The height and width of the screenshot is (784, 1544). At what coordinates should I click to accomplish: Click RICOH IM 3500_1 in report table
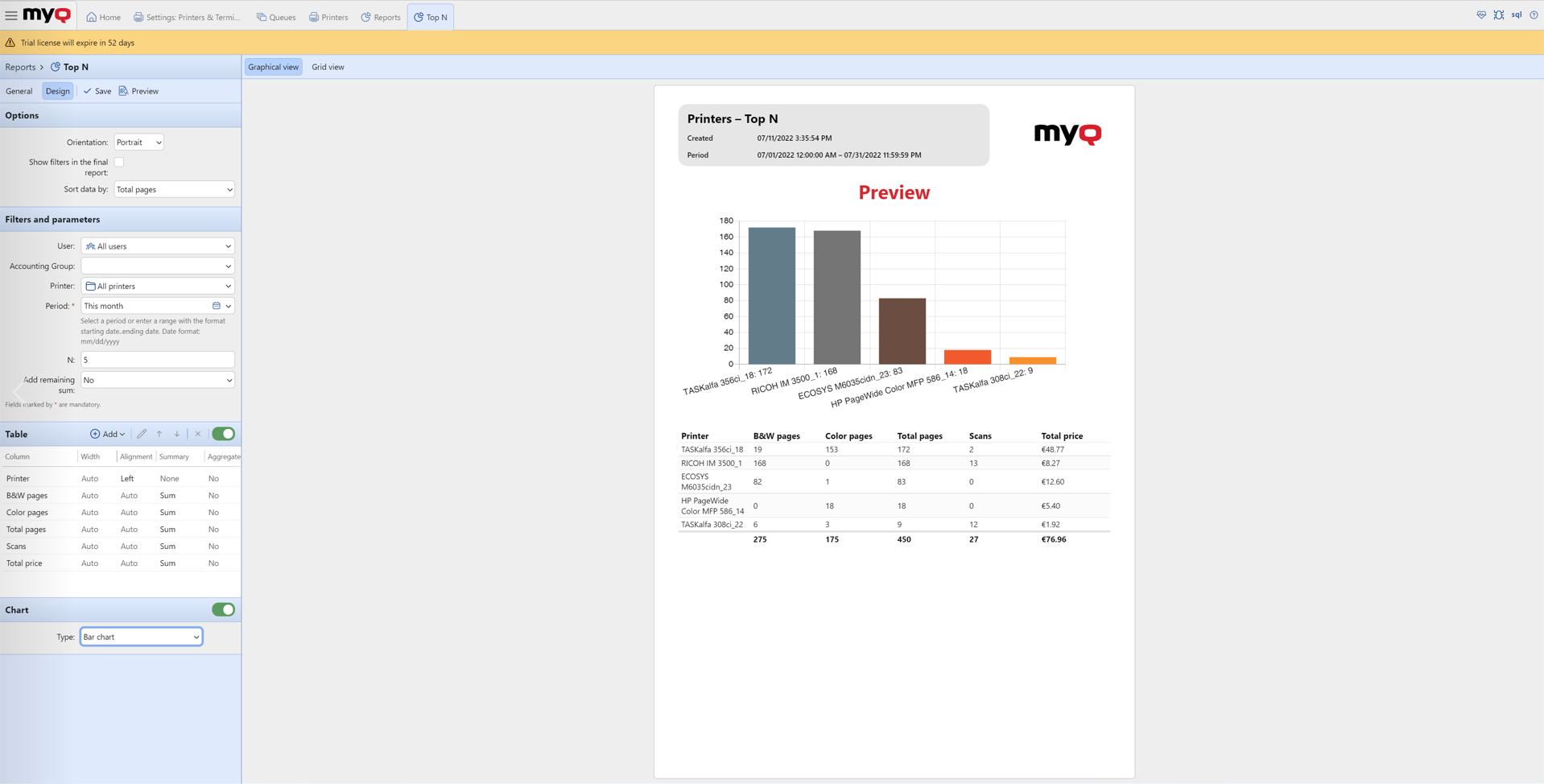712,464
